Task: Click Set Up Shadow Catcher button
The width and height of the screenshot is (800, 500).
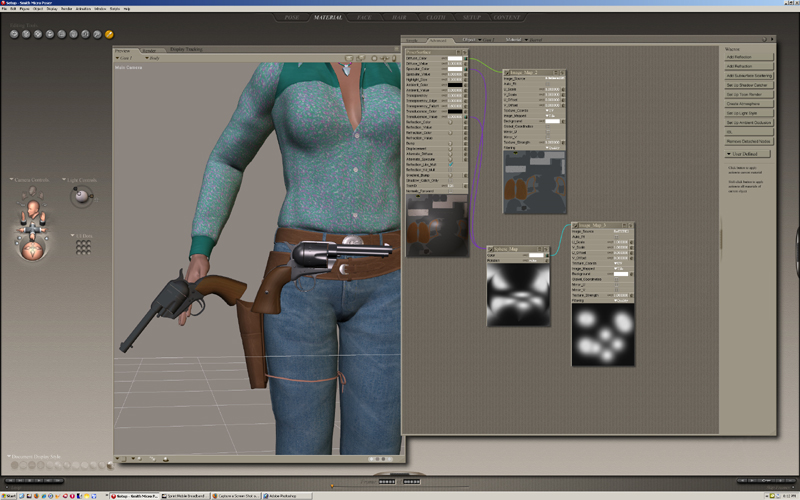Action: click(x=748, y=85)
